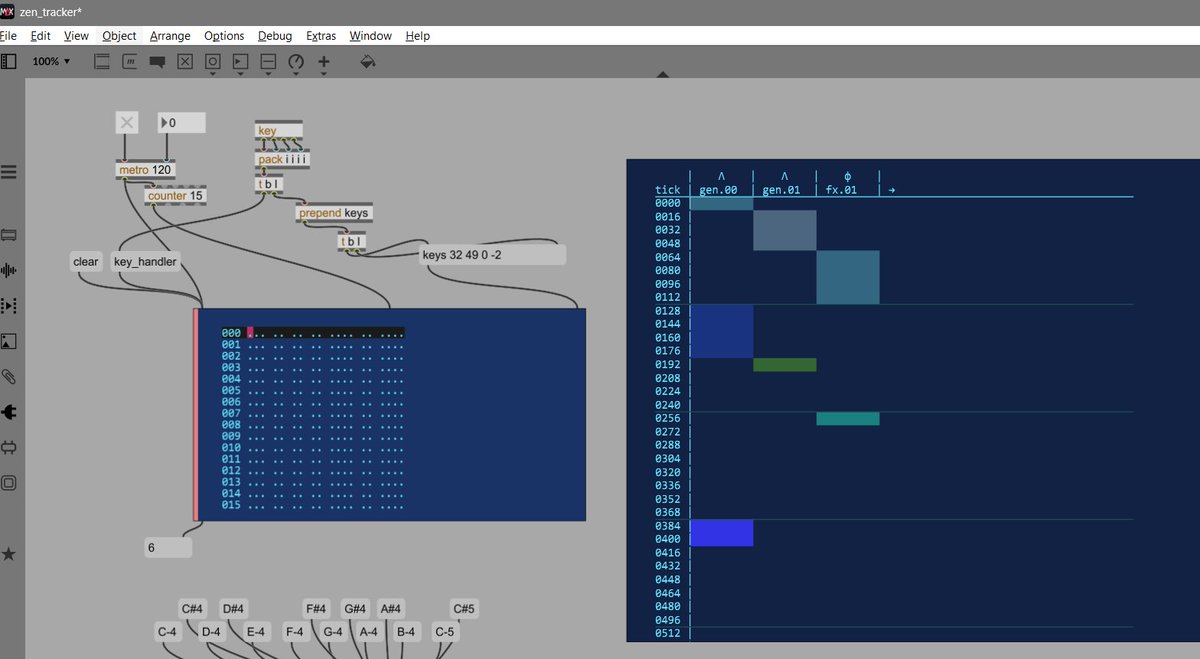Screen dimensions: 1200x659
Task: Click the C#5 note message box
Action: pyautogui.click(x=464, y=608)
